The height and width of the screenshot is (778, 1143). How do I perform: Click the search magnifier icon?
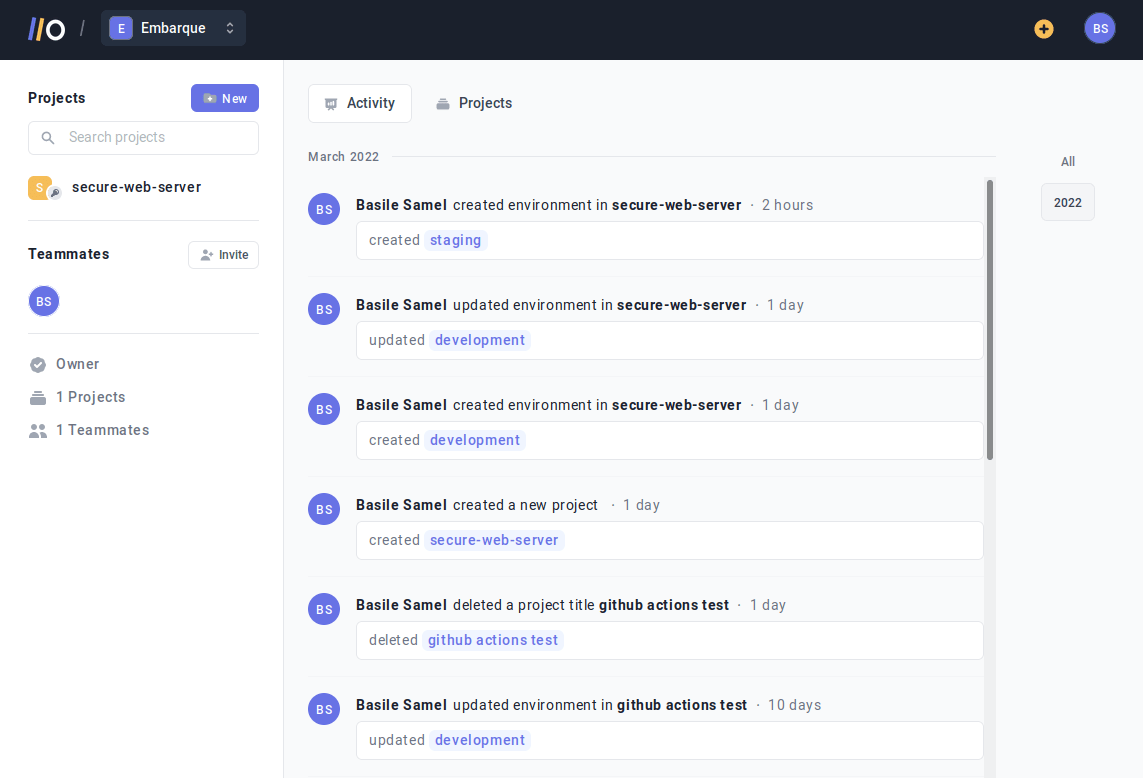[48, 138]
